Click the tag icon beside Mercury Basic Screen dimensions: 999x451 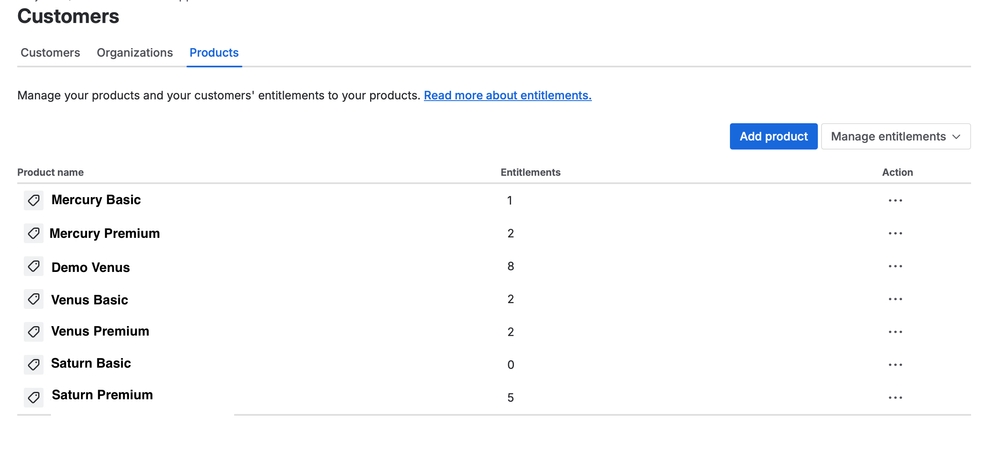34,201
